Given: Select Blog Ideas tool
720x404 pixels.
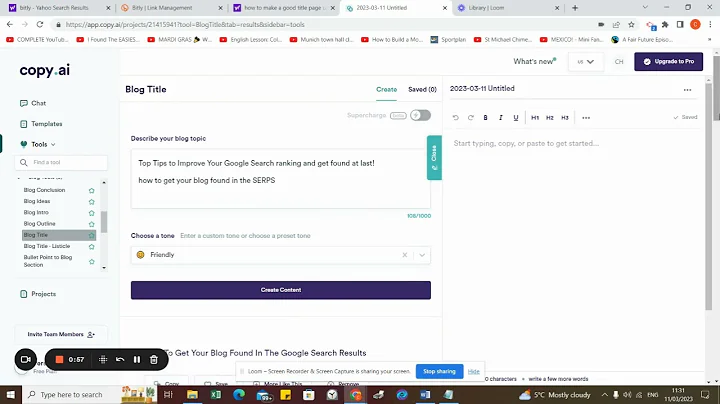Looking at the screenshot, I should point(37,201).
